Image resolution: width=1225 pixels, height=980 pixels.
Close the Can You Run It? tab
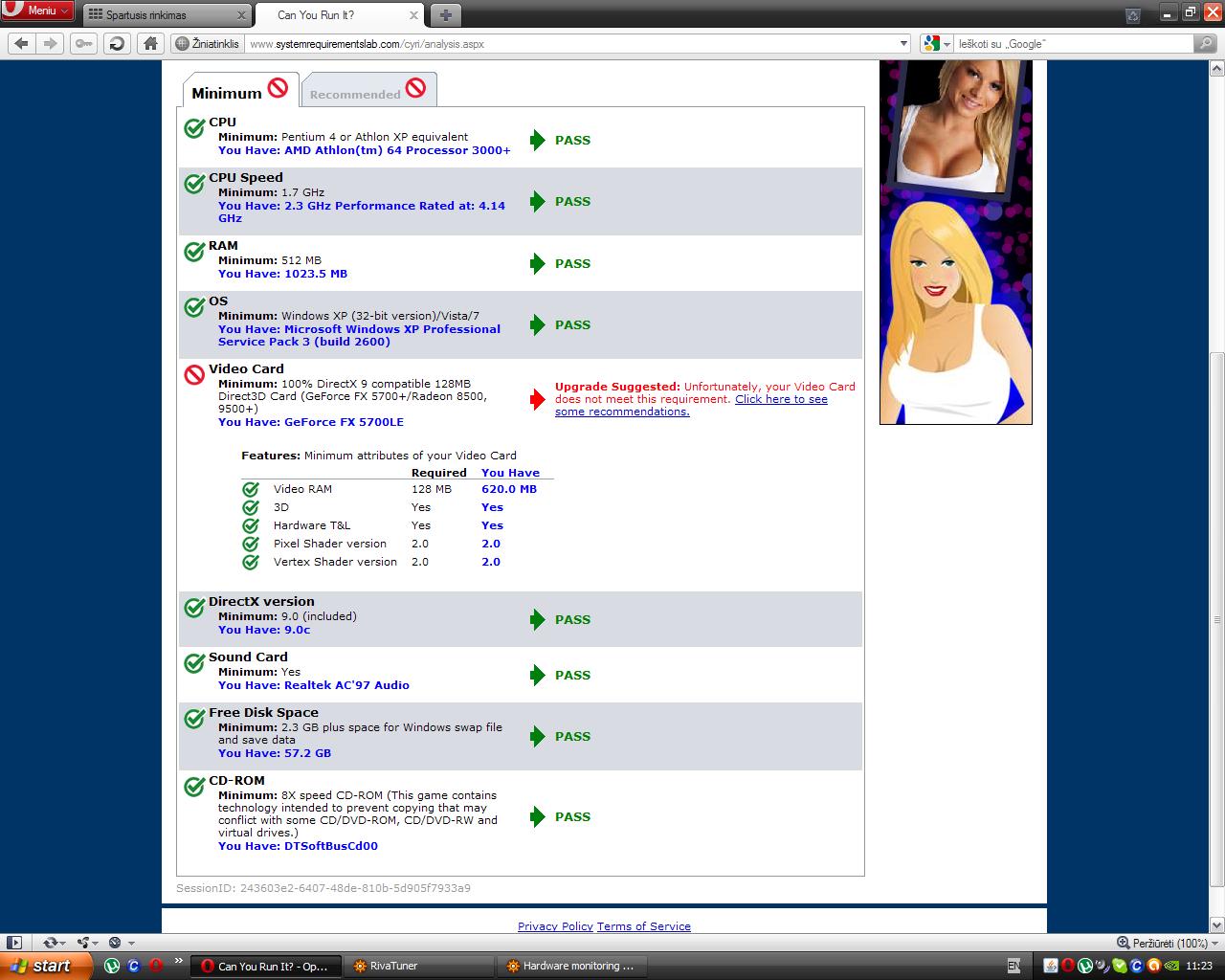413,15
